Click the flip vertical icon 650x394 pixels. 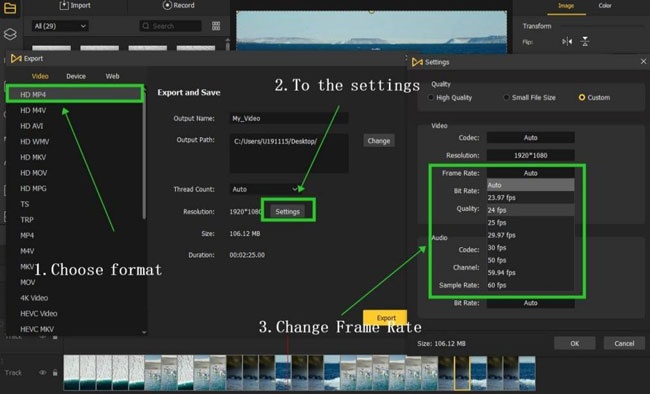coord(585,41)
